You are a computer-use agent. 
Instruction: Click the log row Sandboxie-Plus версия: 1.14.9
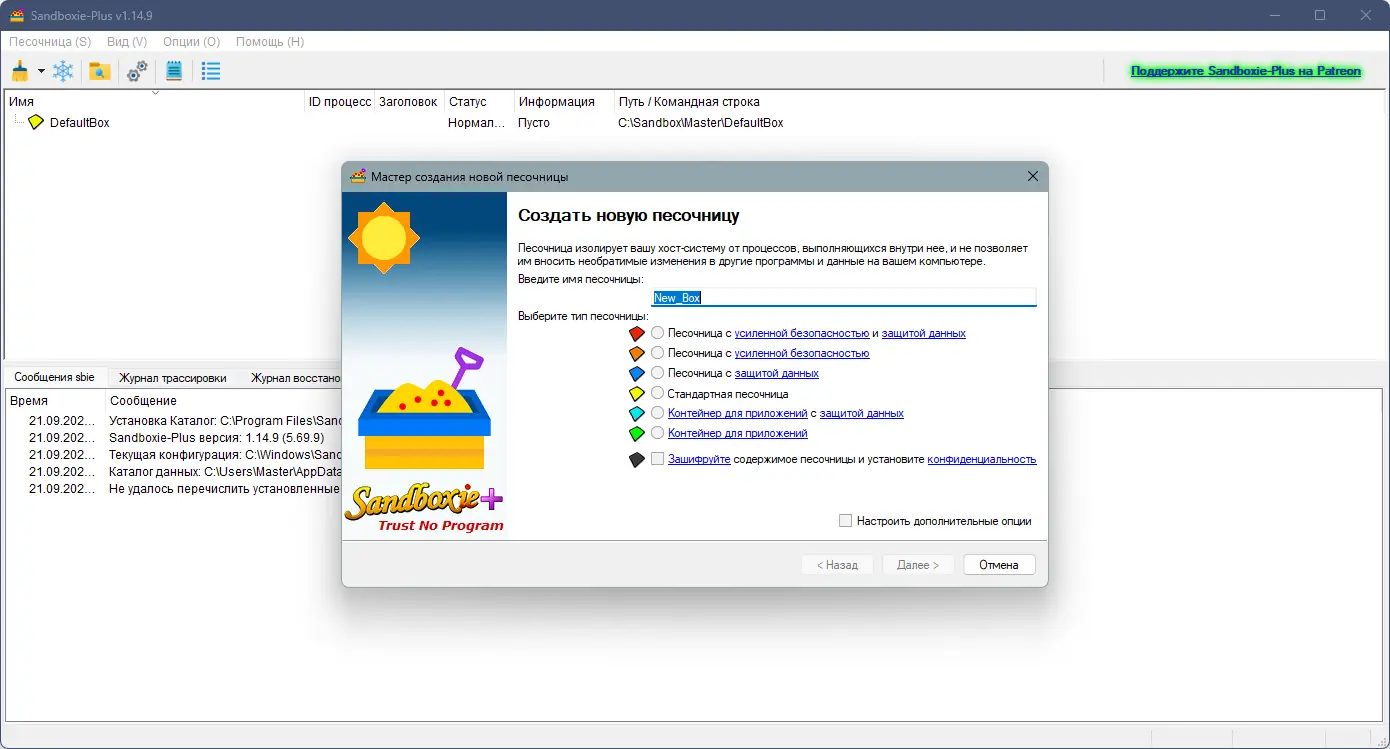coord(173,437)
